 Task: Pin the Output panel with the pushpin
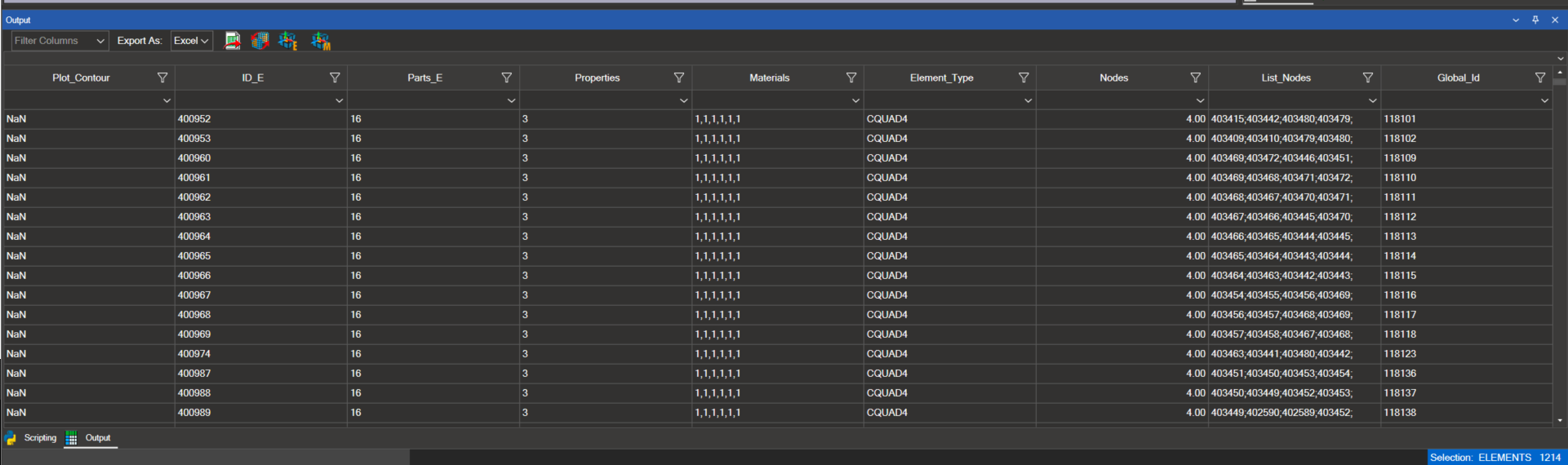pos(1535,20)
